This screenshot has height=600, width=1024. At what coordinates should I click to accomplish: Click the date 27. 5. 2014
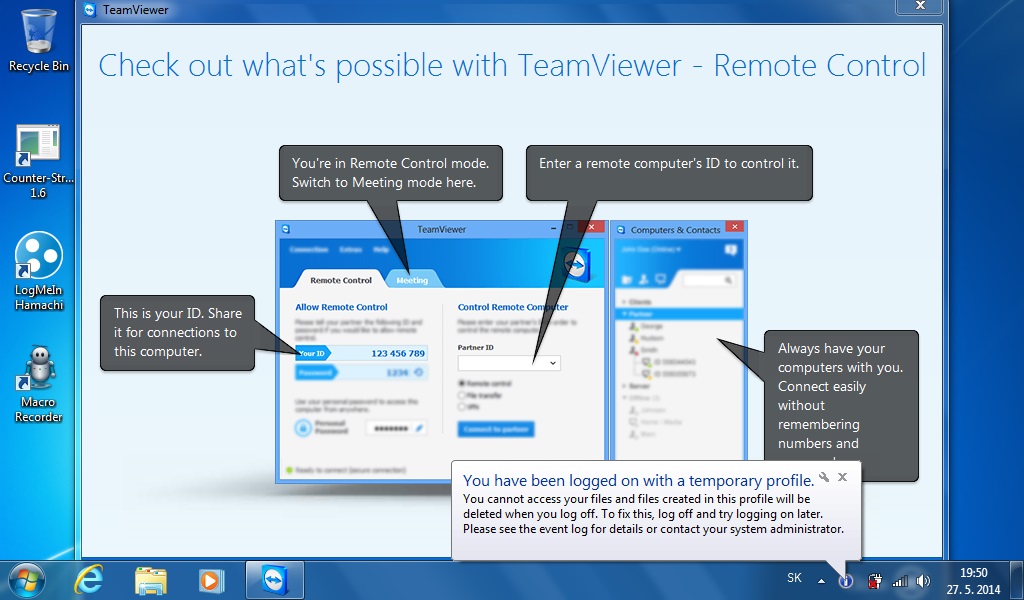pyautogui.click(x=973, y=590)
